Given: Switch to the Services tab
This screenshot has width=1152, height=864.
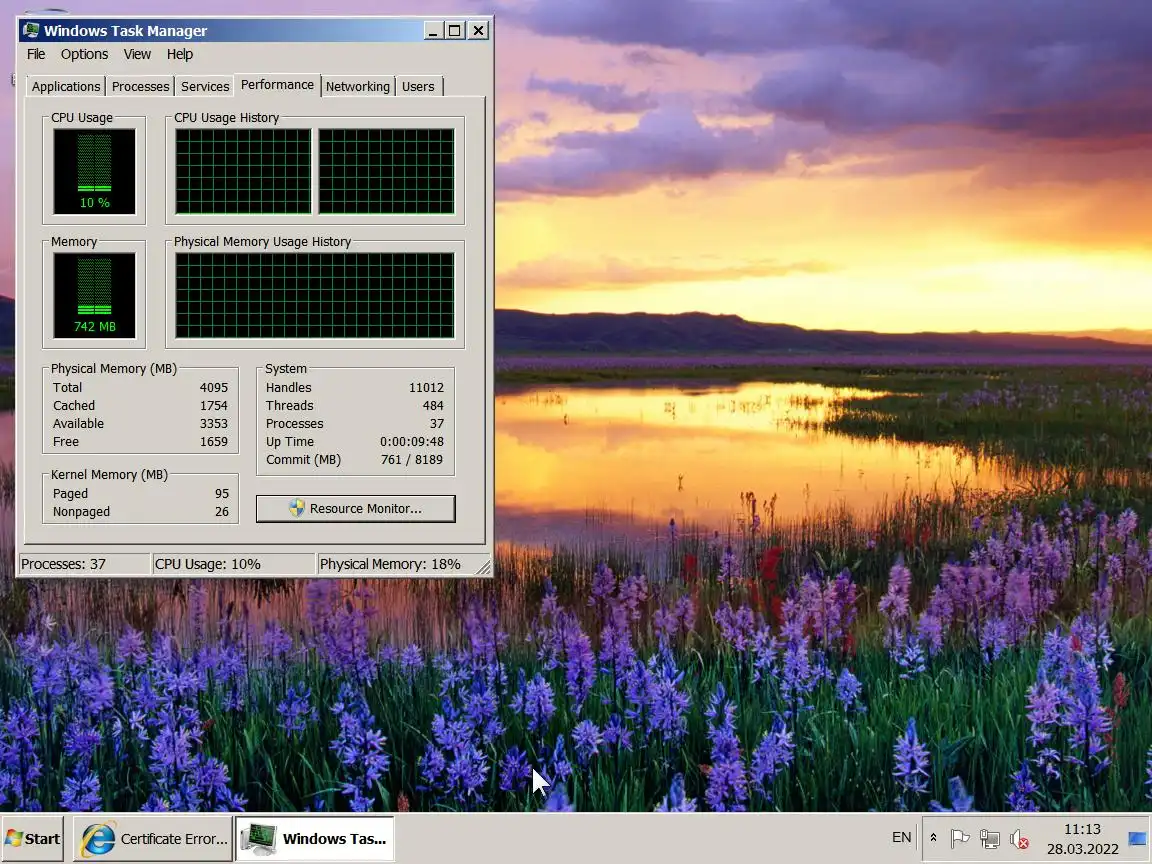Looking at the screenshot, I should click(x=205, y=87).
